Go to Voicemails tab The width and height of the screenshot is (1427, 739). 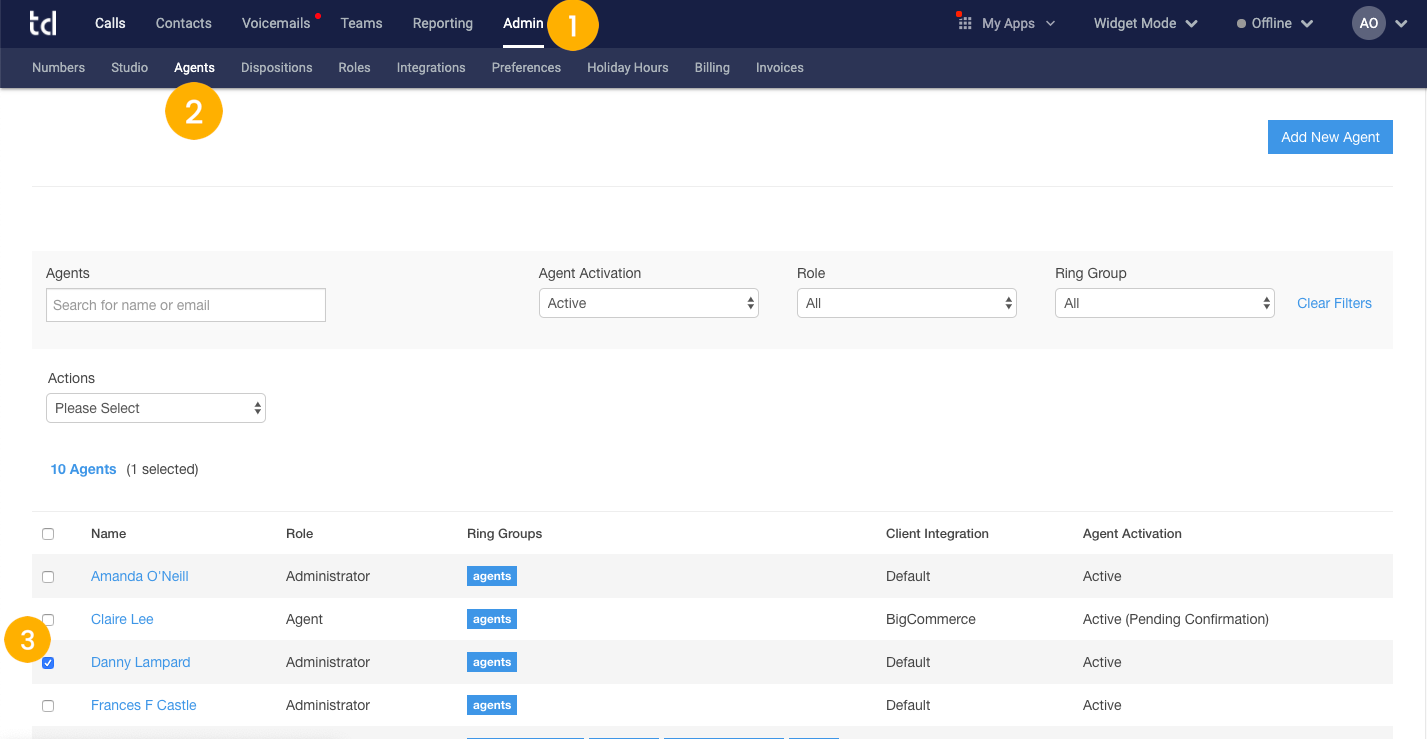276,23
